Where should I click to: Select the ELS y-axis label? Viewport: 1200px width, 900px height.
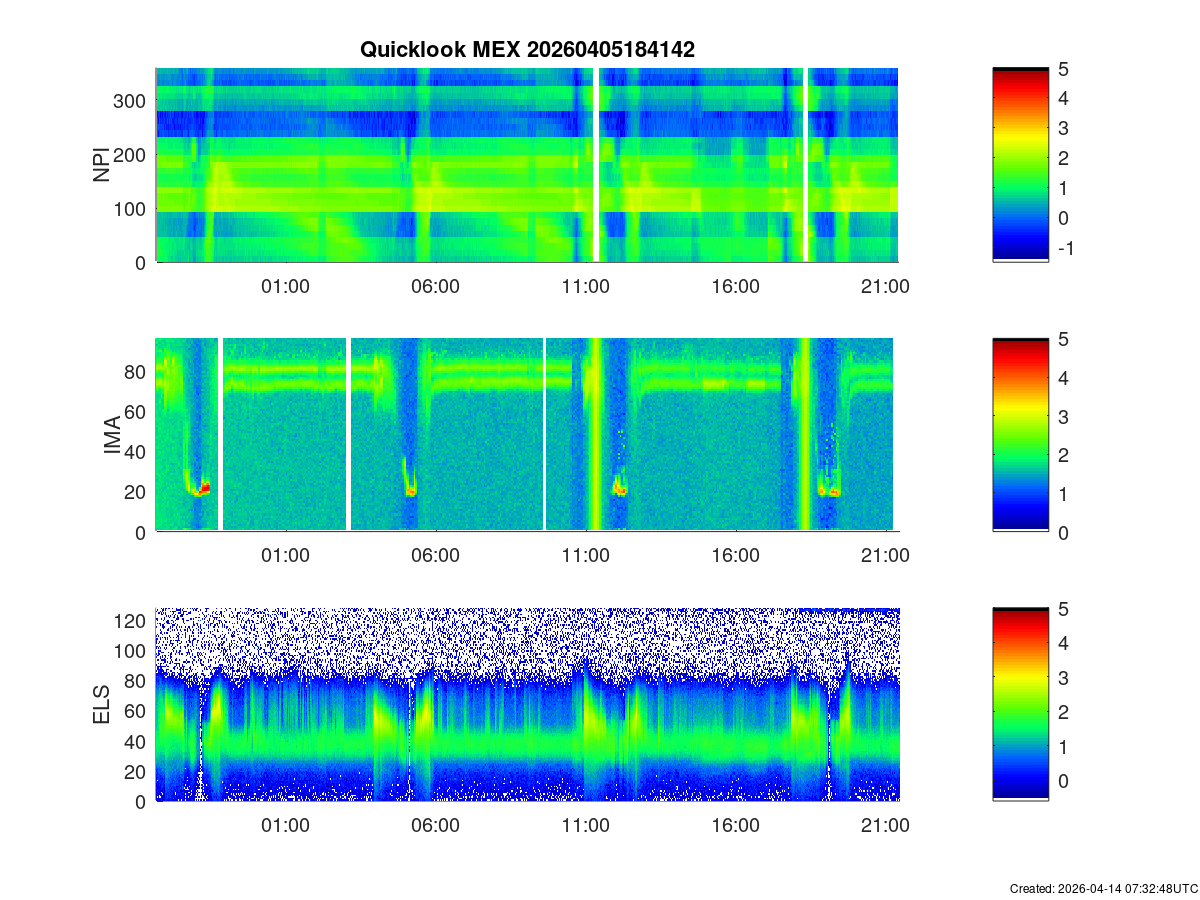[x=102, y=705]
